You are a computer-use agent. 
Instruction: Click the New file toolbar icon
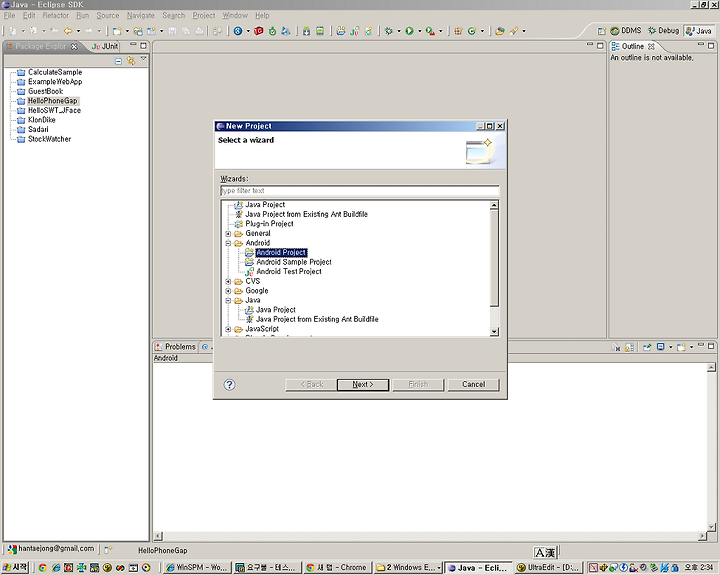pos(117,31)
